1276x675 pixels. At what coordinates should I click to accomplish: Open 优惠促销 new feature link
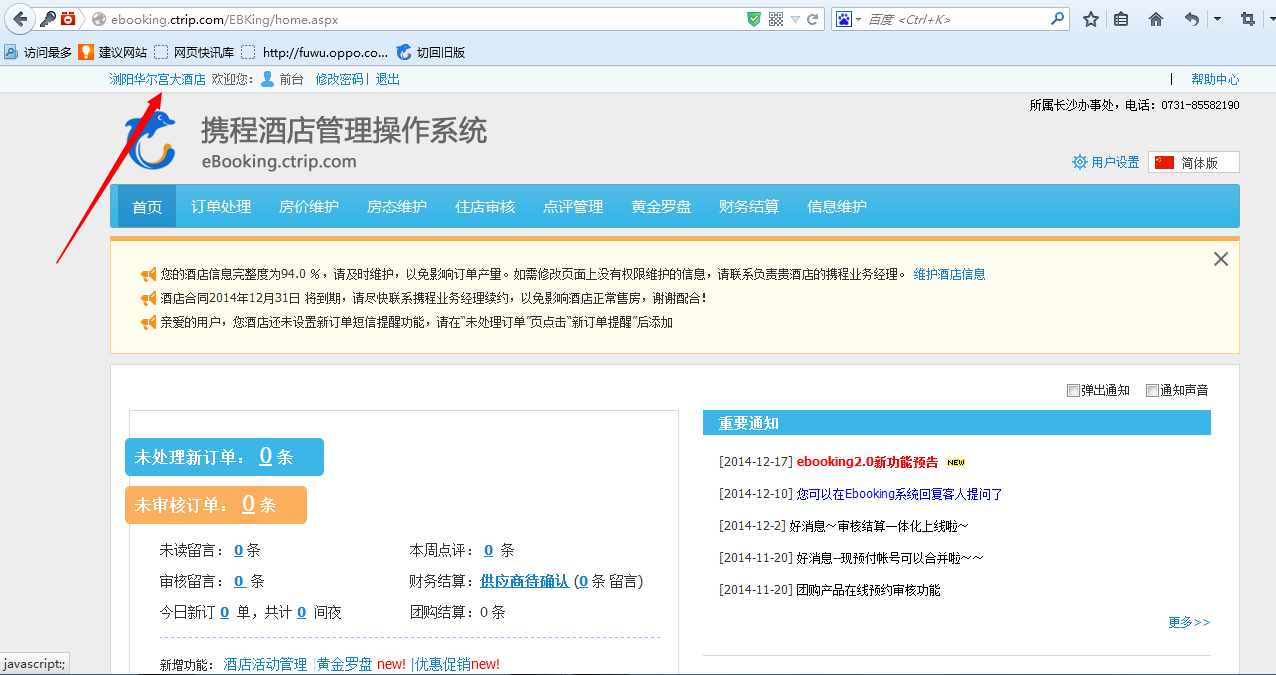coord(443,664)
